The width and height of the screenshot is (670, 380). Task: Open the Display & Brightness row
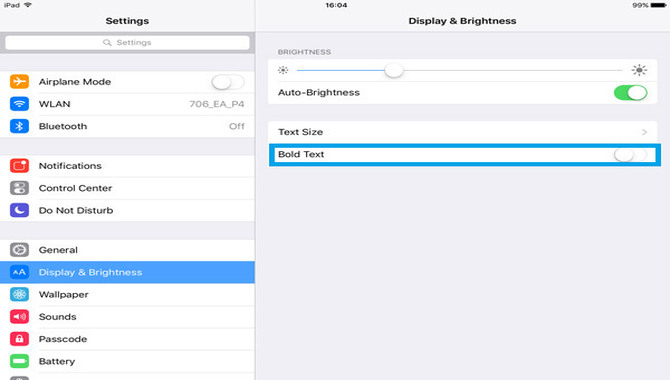coord(127,272)
